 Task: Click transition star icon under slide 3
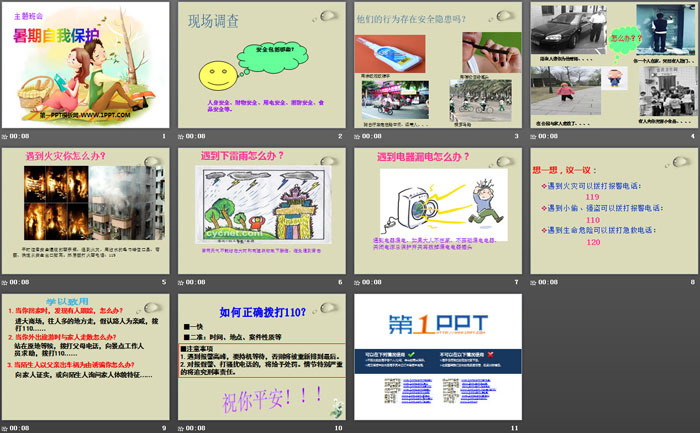point(357,137)
